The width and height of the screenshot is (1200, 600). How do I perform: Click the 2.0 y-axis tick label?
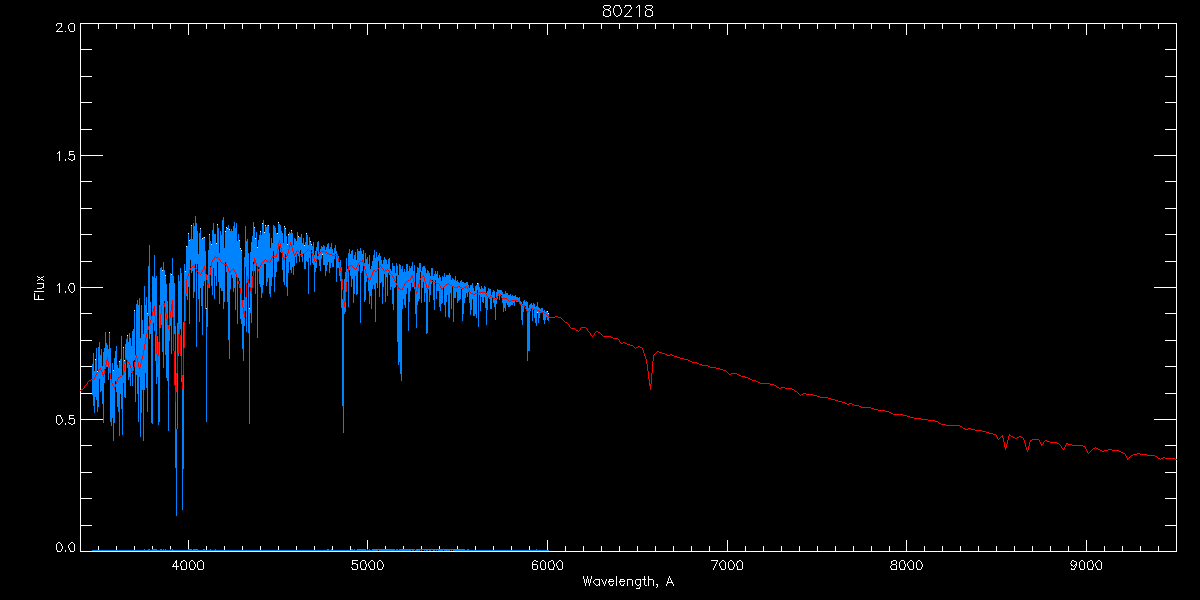[65, 27]
